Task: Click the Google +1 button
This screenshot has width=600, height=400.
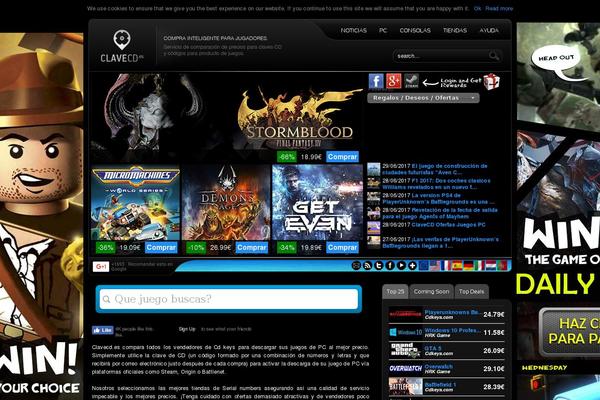Action: [101, 266]
